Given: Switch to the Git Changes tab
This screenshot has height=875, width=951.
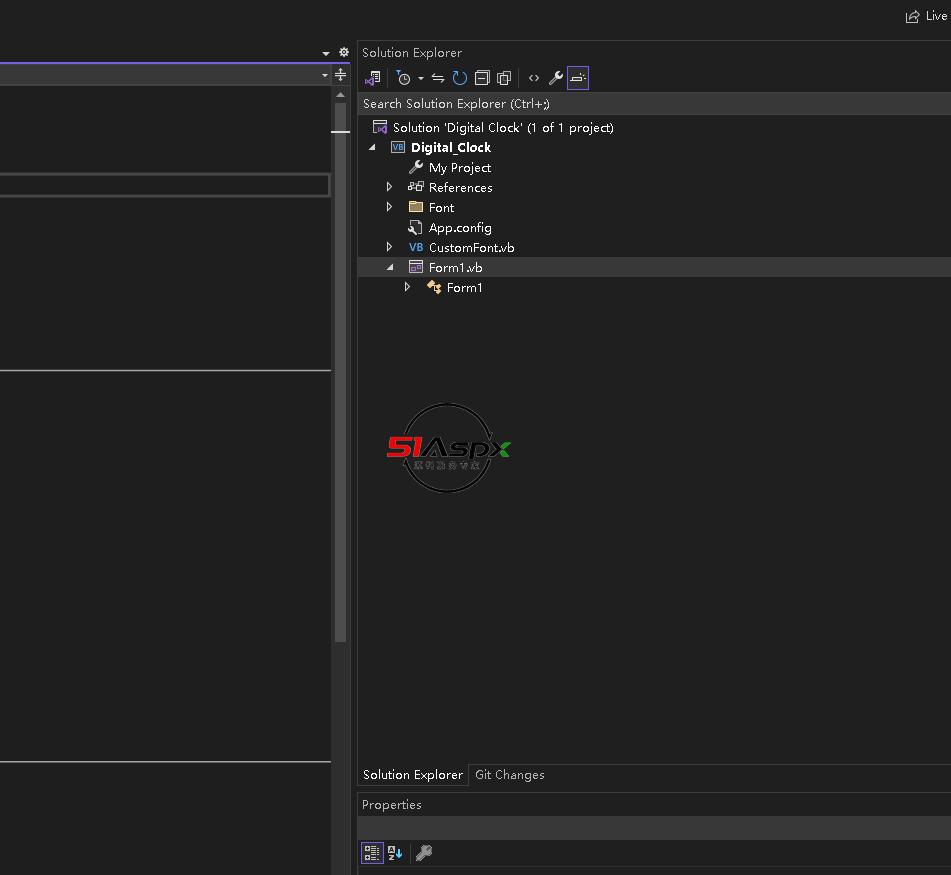Looking at the screenshot, I should [x=509, y=775].
